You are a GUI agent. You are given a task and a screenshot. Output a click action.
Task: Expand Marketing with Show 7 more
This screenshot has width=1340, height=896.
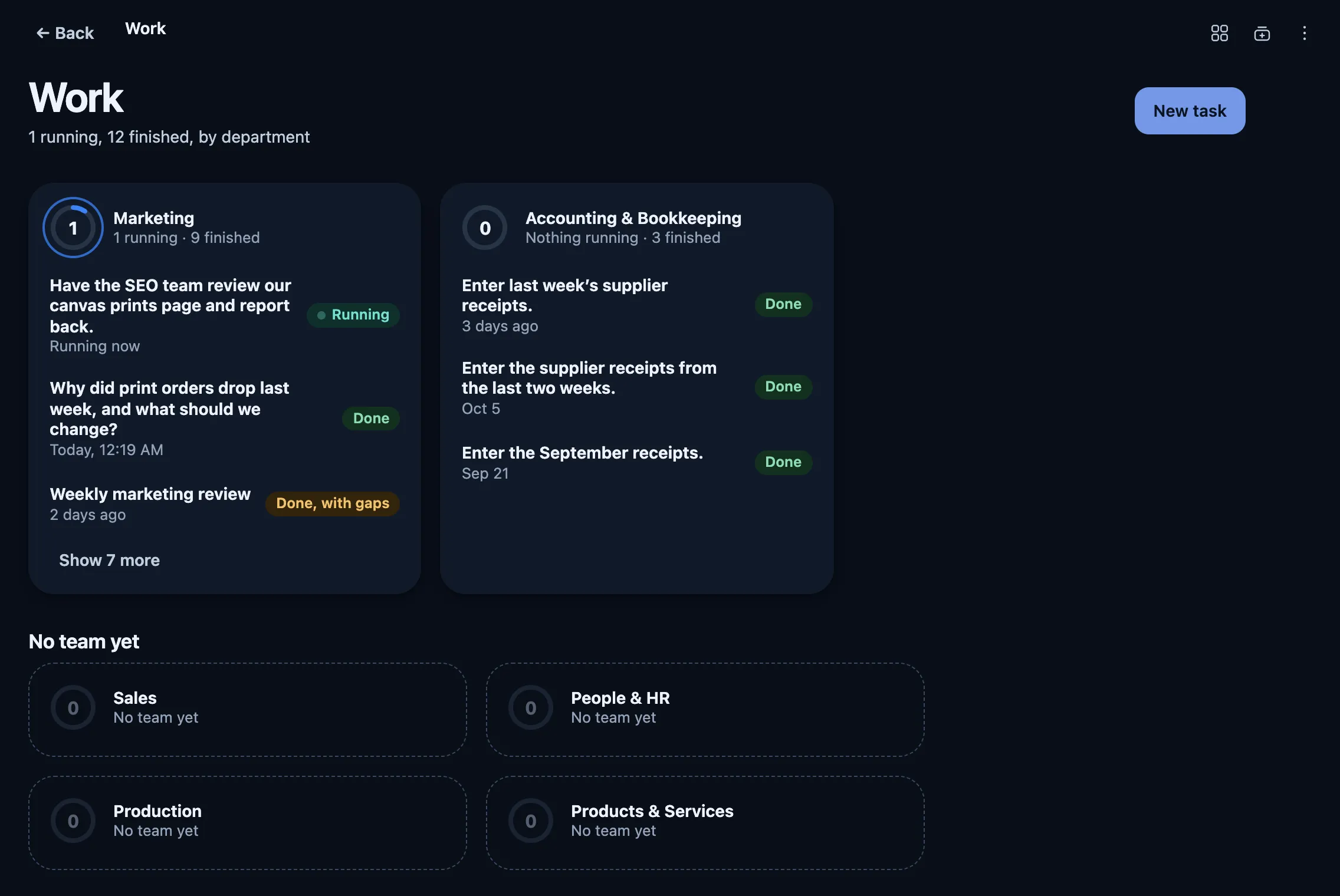(109, 560)
